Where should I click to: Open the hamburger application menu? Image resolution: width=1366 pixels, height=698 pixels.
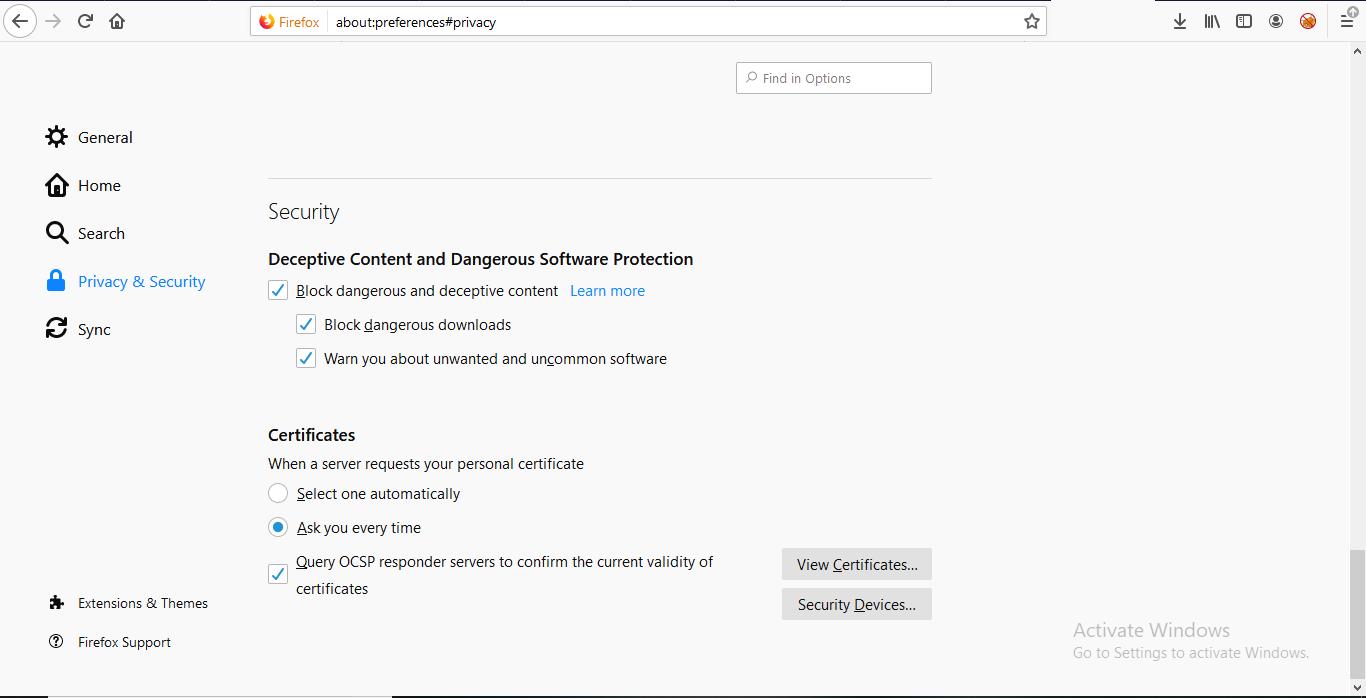1347,21
